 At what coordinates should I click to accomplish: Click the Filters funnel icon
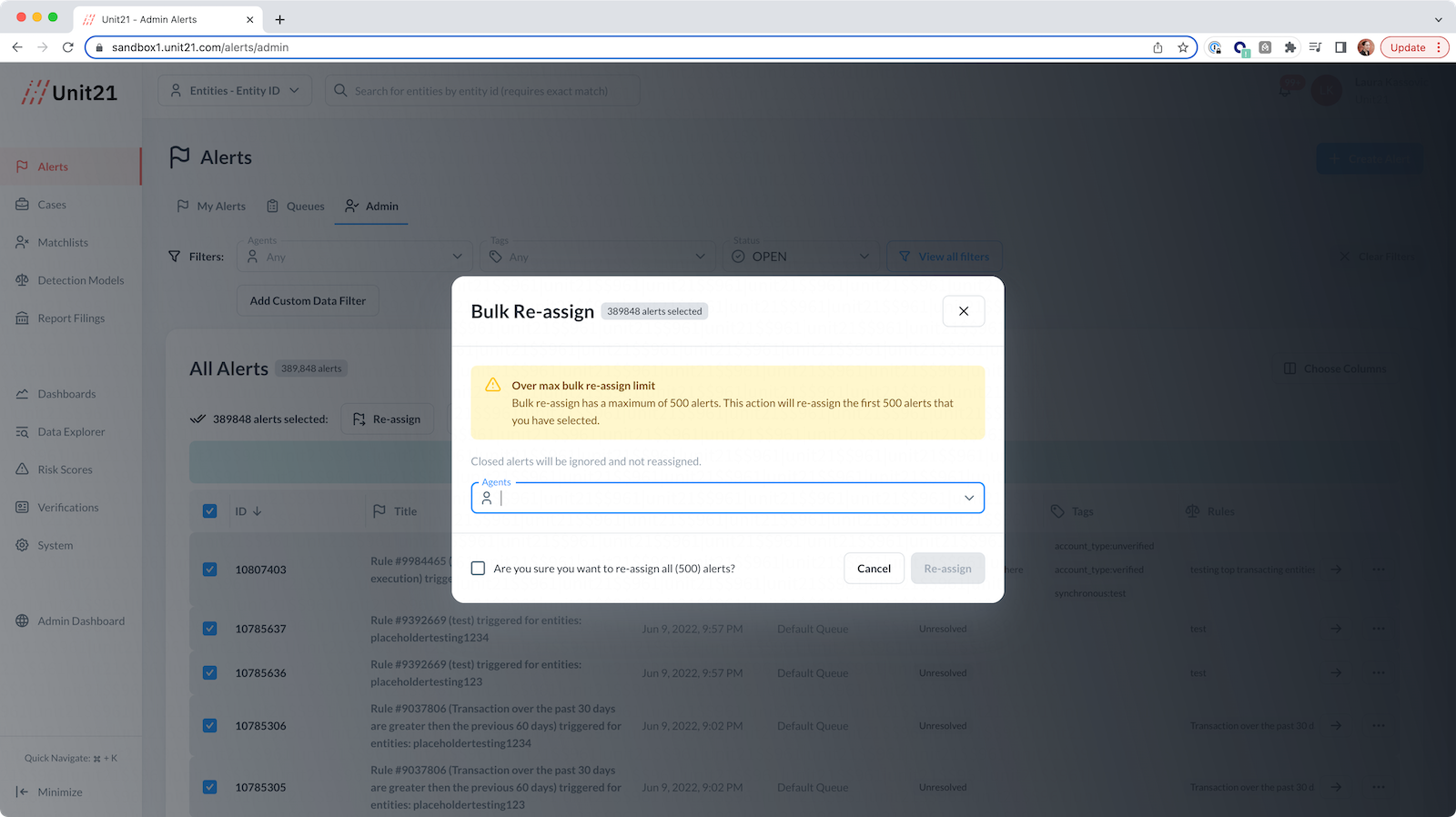click(x=175, y=257)
